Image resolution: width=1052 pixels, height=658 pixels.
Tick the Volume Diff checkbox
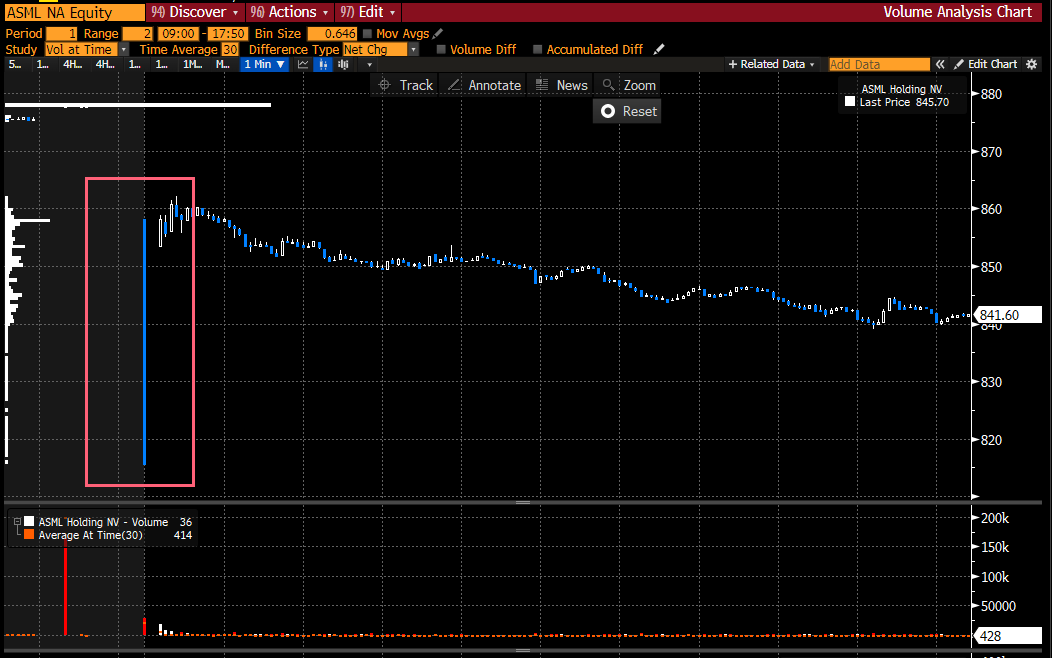point(441,49)
